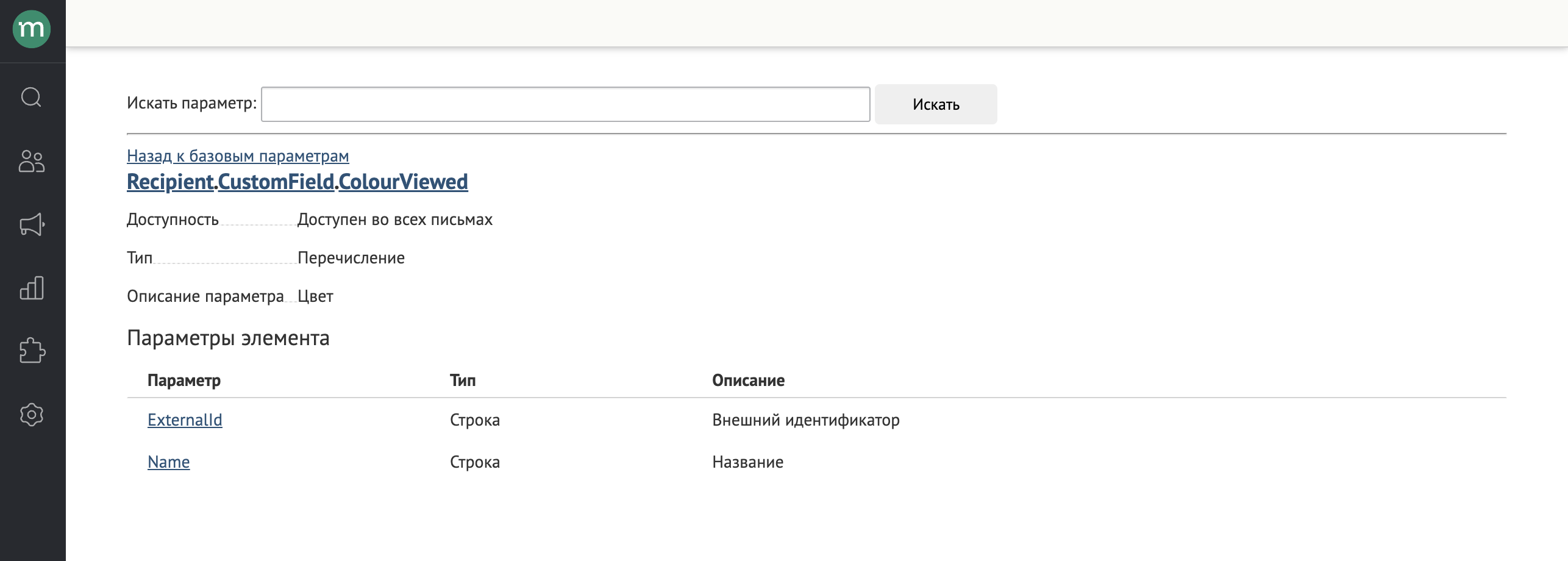Viewport: 1568px width, 561px height.
Task: Open the Name parameter link
Action: (x=169, y=462)
